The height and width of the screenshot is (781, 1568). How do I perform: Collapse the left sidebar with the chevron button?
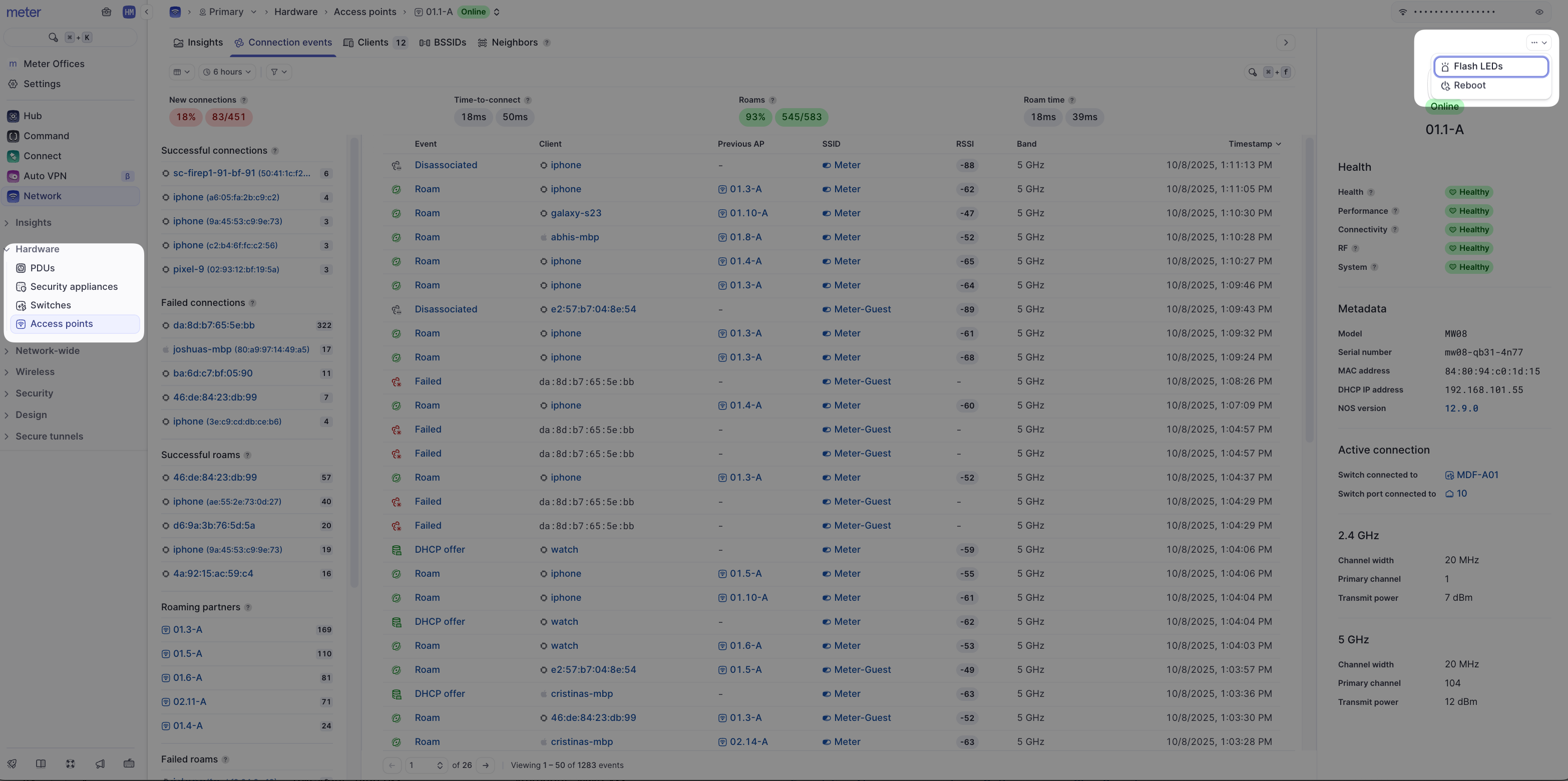click(x=147, y=12)
